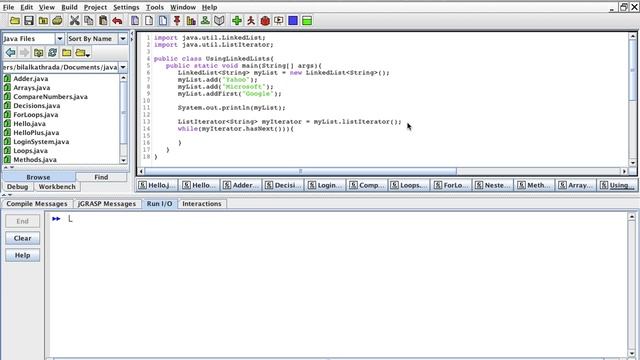Click the editor vertical scrollbar thumb

633,70
